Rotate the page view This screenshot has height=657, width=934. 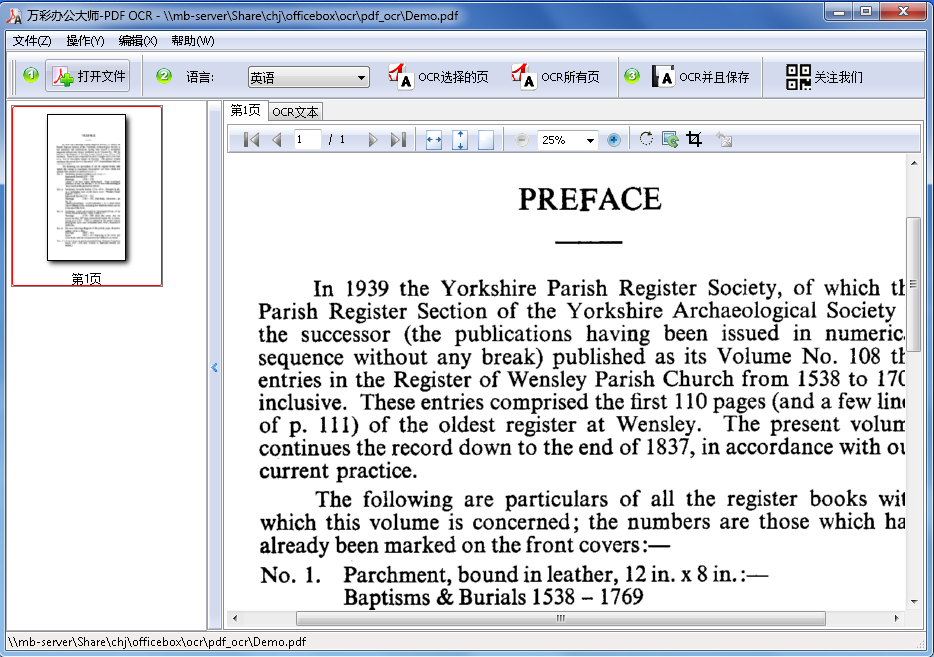pyautogui.click(x=646, y=140)
